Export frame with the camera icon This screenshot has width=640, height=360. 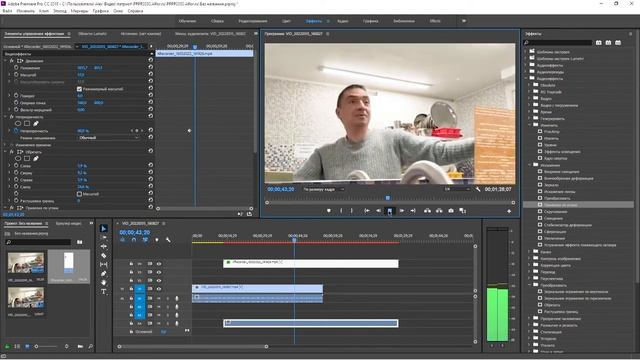point(451,211)
